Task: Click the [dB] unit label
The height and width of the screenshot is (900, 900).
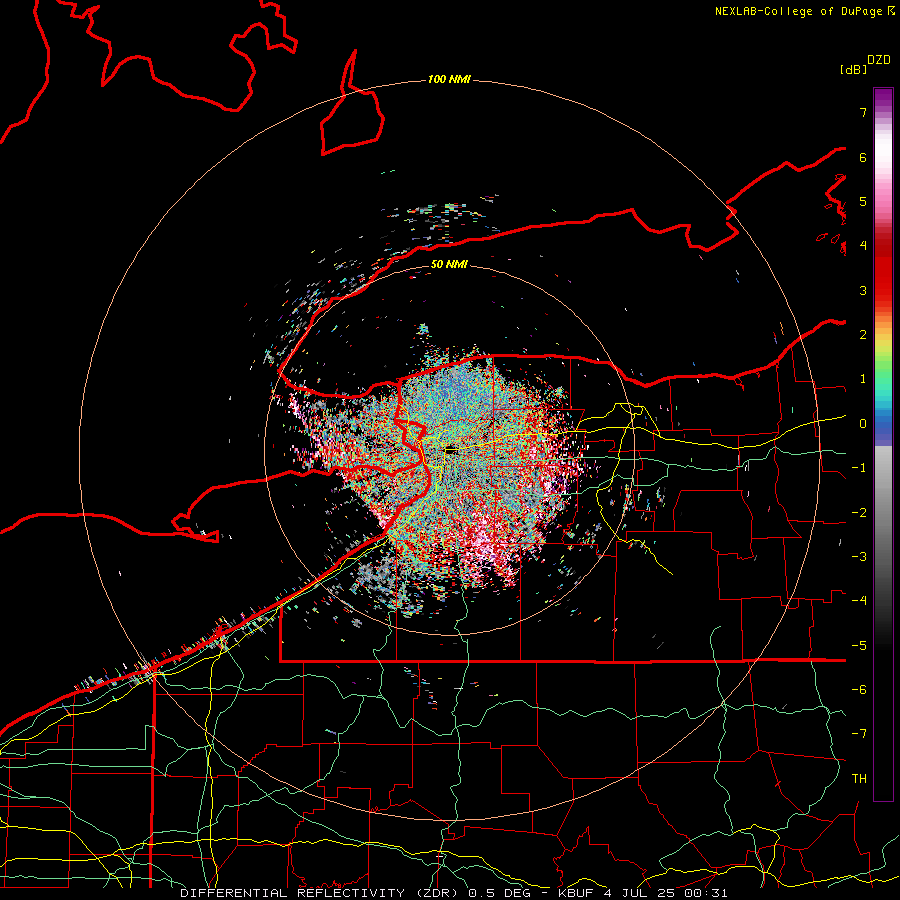Action: click(854, 69)
